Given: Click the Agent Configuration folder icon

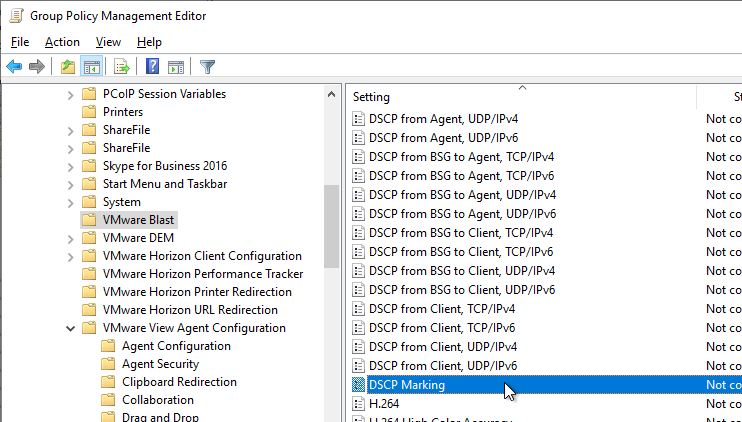Looking at the screenshot, I should coord(108,346).
